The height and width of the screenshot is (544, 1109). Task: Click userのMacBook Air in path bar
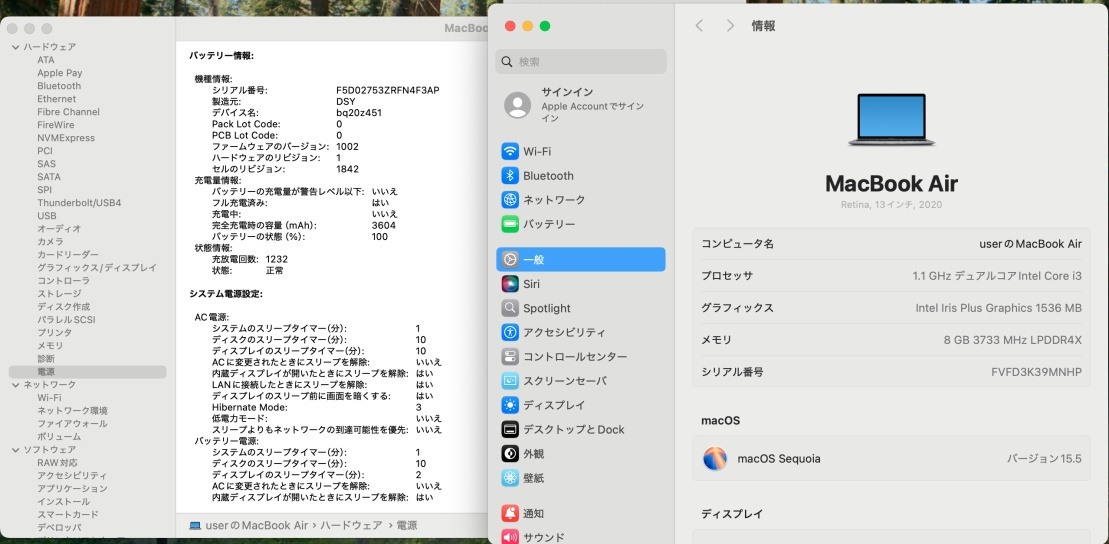[257, 526]
